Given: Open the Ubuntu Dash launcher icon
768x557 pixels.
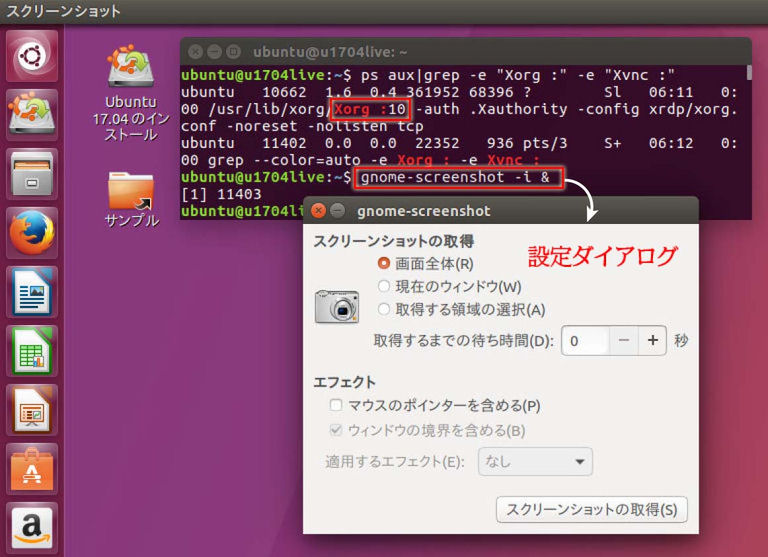Looking at the screenshot, I should point(32,56).
